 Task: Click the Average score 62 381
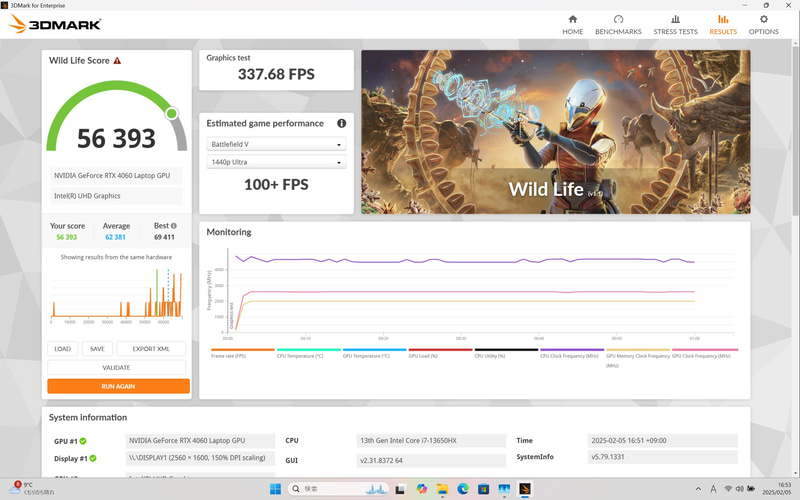(115, 237)
